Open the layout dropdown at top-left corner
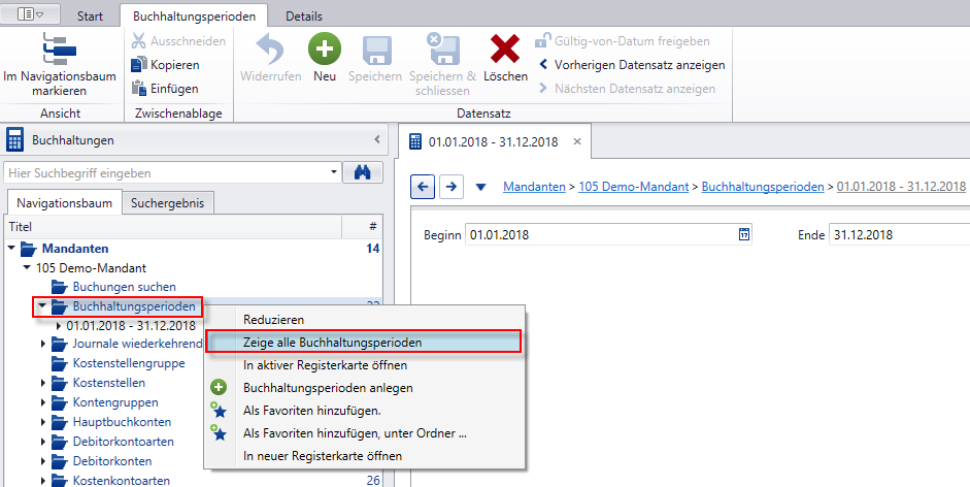The image size is (970, 487). (x=30, y=14)
